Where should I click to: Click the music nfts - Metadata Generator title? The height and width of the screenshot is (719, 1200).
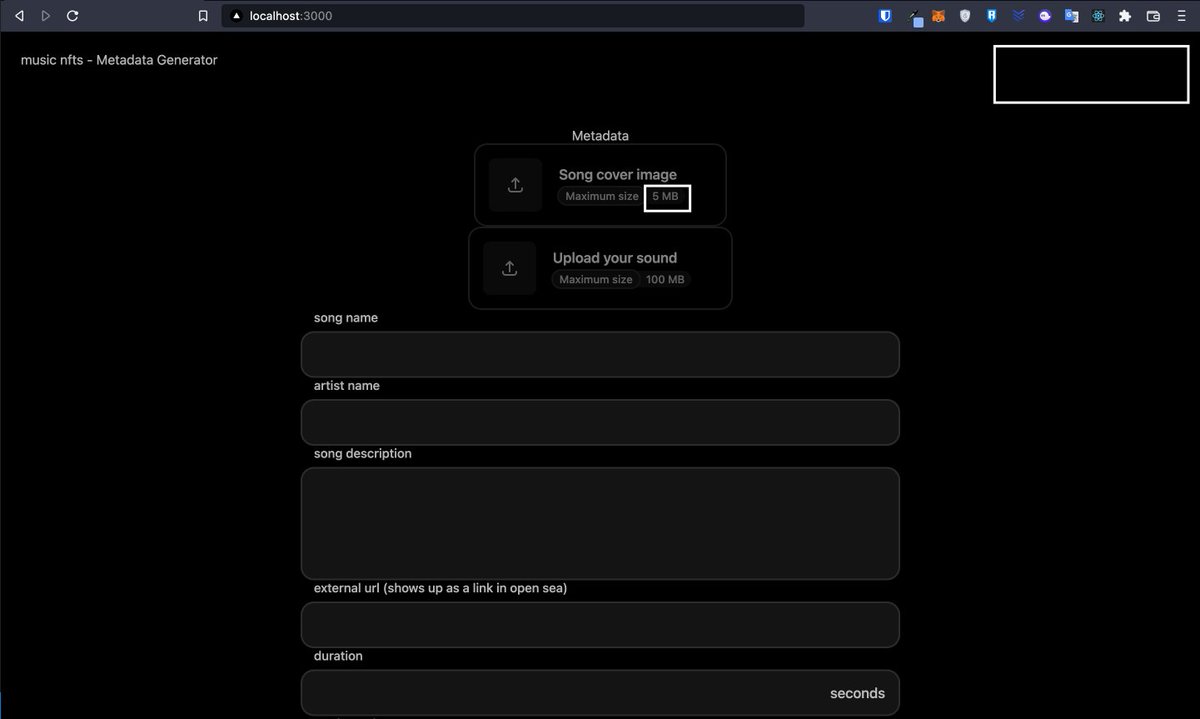[x=119, y=60]
